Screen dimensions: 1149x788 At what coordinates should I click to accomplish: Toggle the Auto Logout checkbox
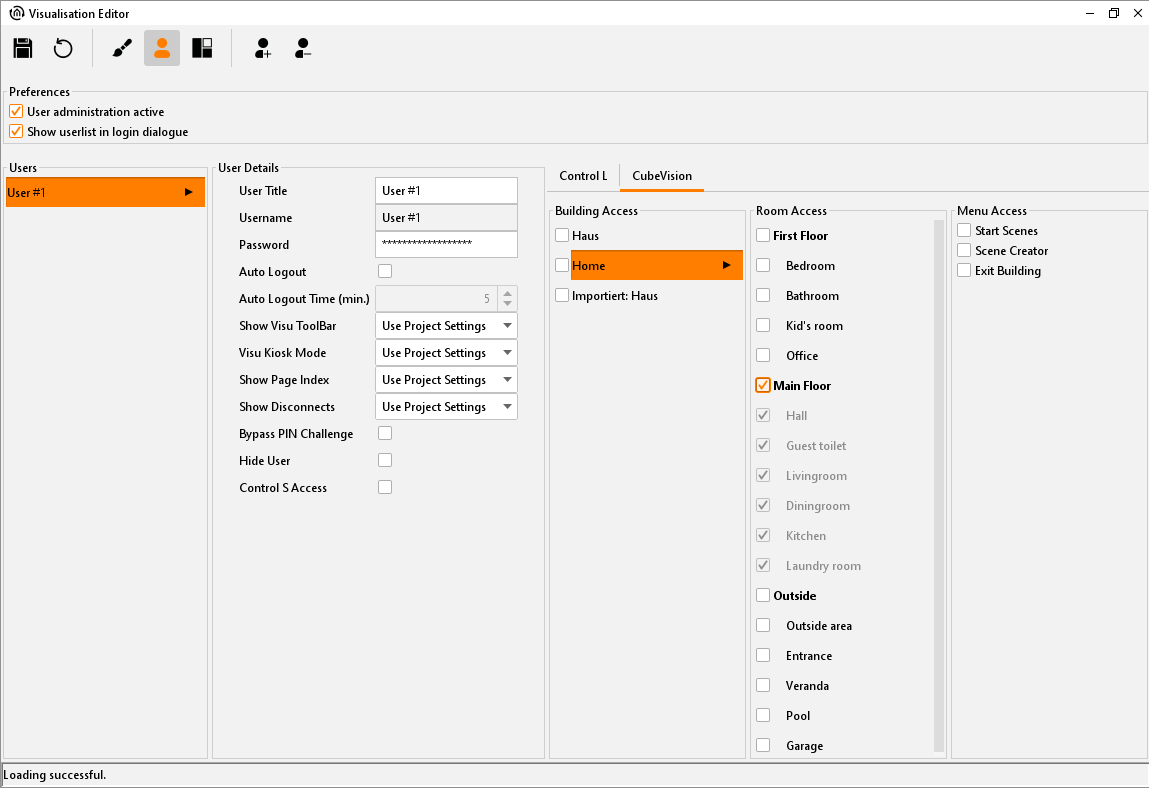click(x=385, y=271)
